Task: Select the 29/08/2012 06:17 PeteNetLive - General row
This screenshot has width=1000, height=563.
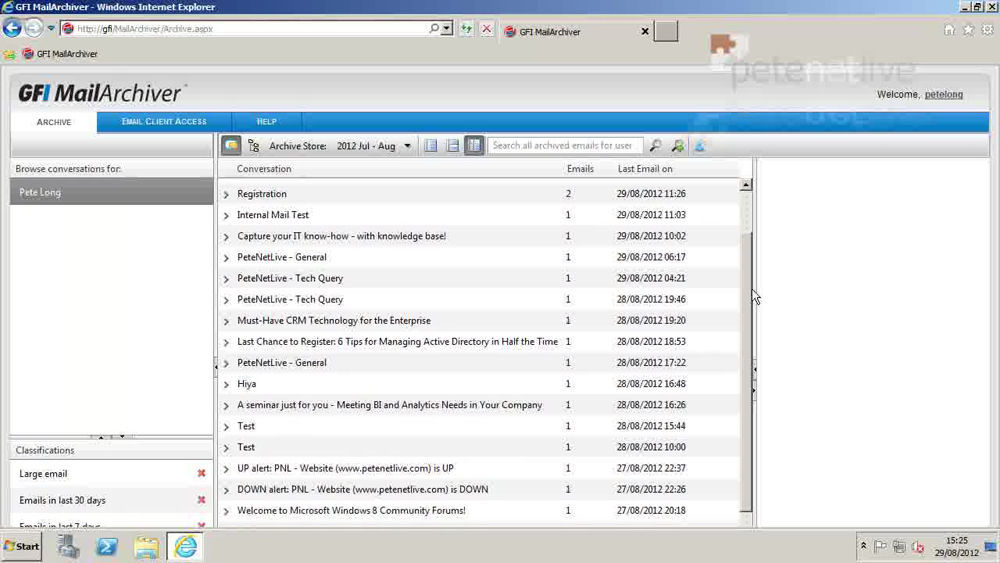Action: pos(479,257)
